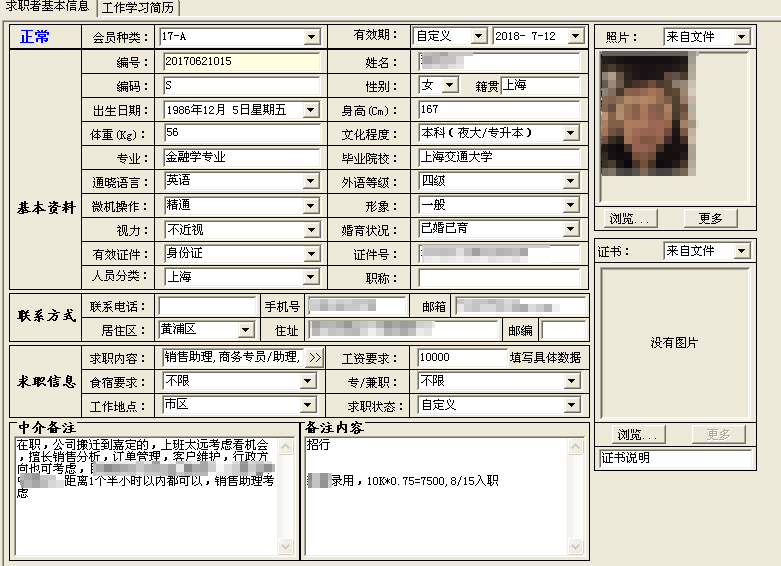Click the 邮箱 input field
This screenshot has width=781, height=566.
pos(521,306)
